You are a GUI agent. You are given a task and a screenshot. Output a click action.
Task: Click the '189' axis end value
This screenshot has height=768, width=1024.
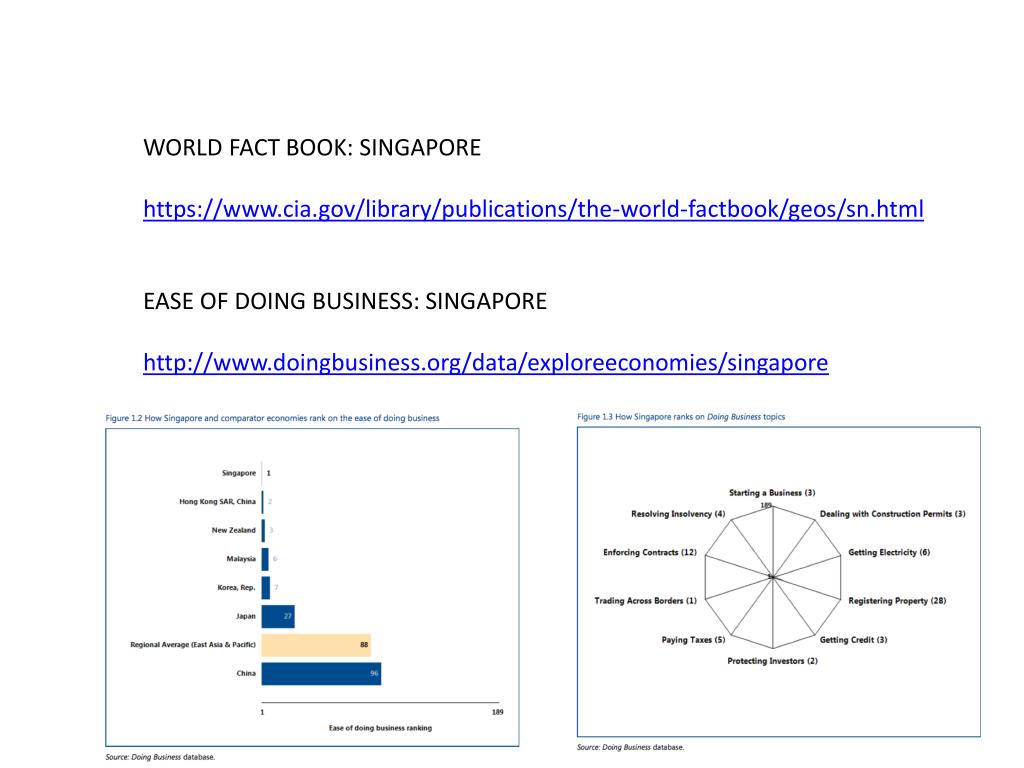[x=498, y=712]
